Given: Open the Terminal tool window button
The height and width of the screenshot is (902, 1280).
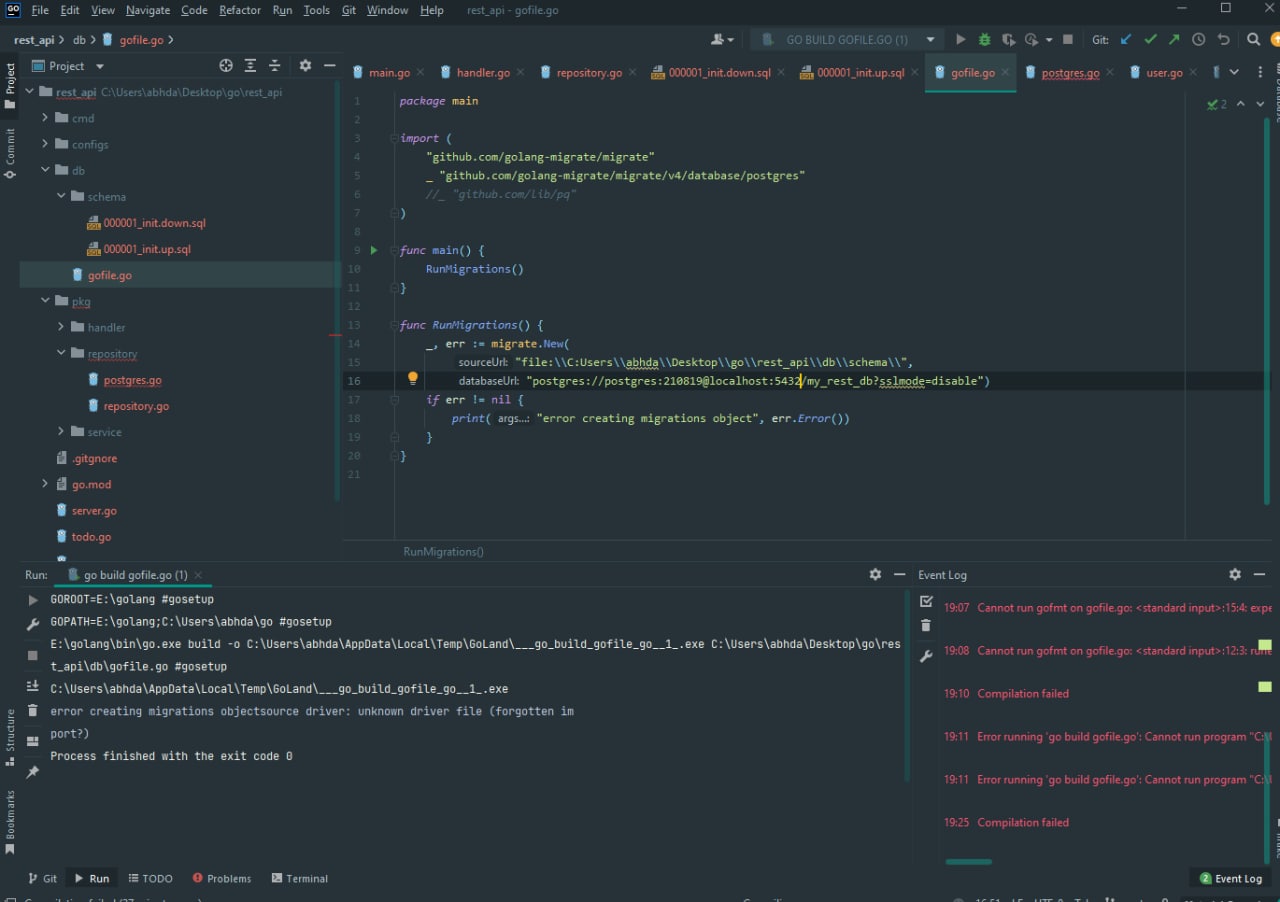Looking at the screenshot, I should click(x=300, y=878).
